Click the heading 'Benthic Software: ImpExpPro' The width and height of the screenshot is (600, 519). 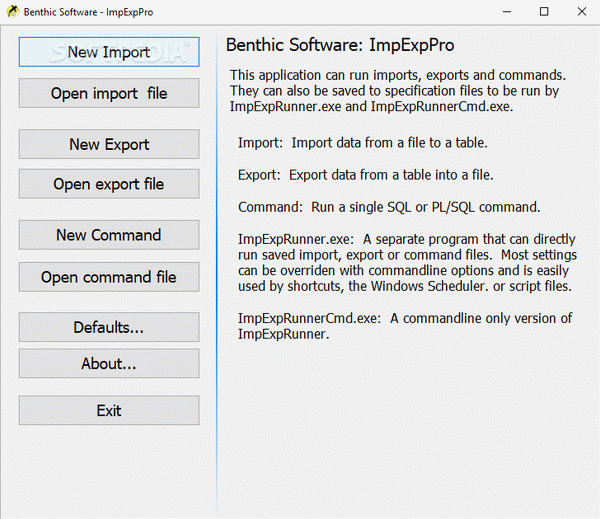pos(340,45)
